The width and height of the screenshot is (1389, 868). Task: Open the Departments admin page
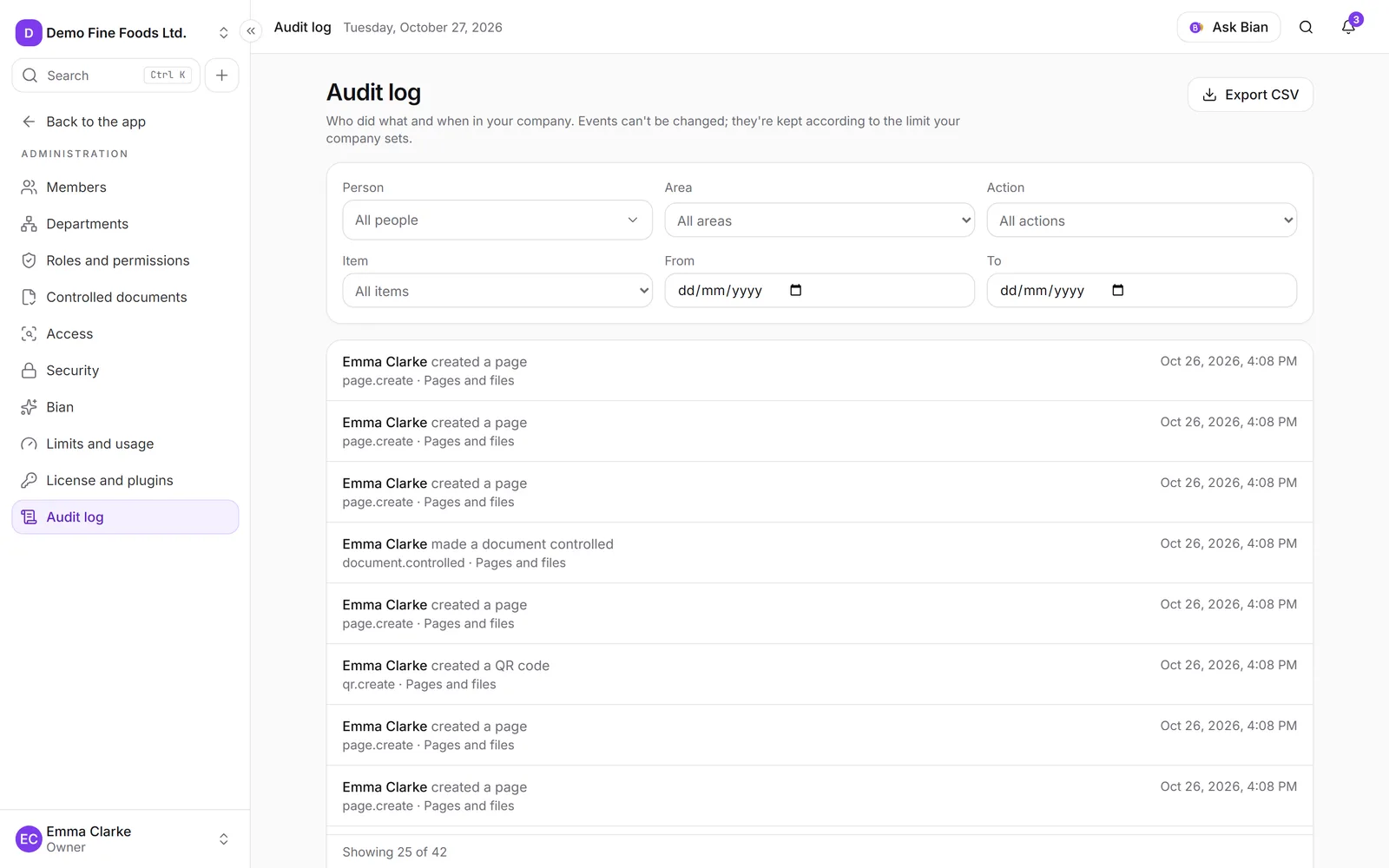coord(125,224)
